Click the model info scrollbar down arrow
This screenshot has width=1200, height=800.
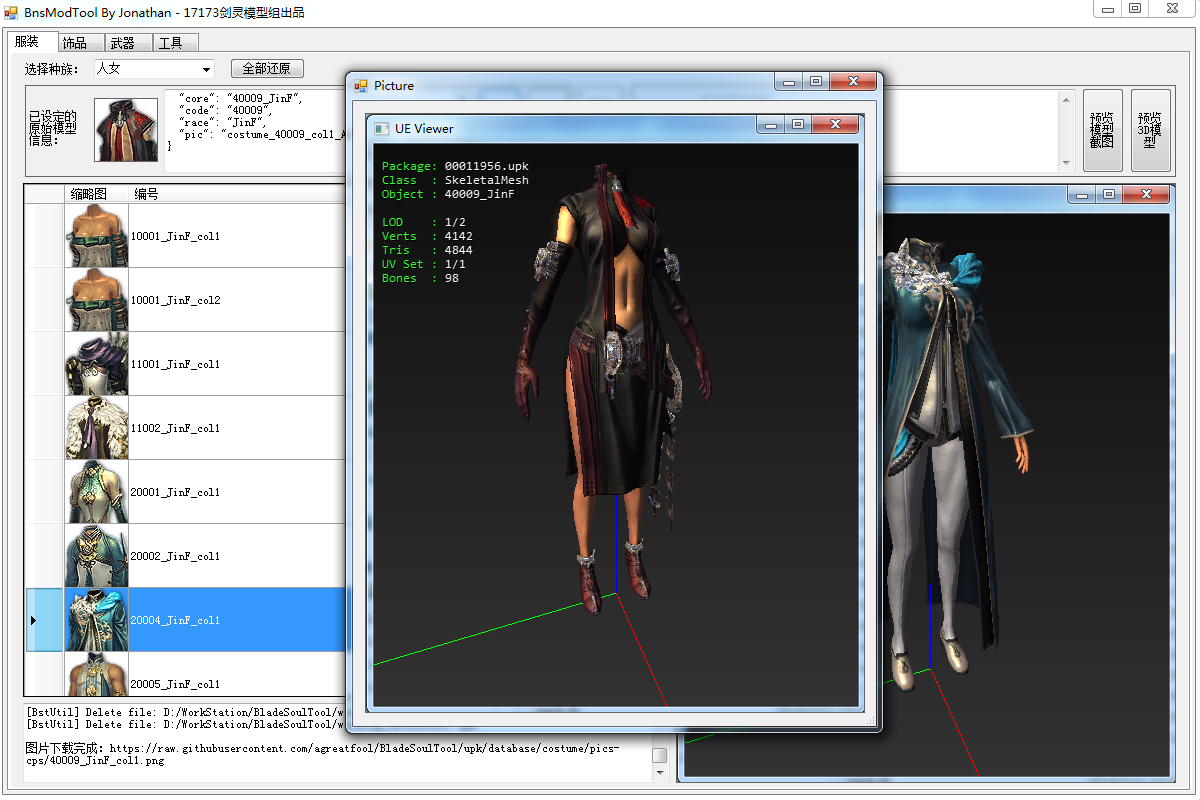1066,163
